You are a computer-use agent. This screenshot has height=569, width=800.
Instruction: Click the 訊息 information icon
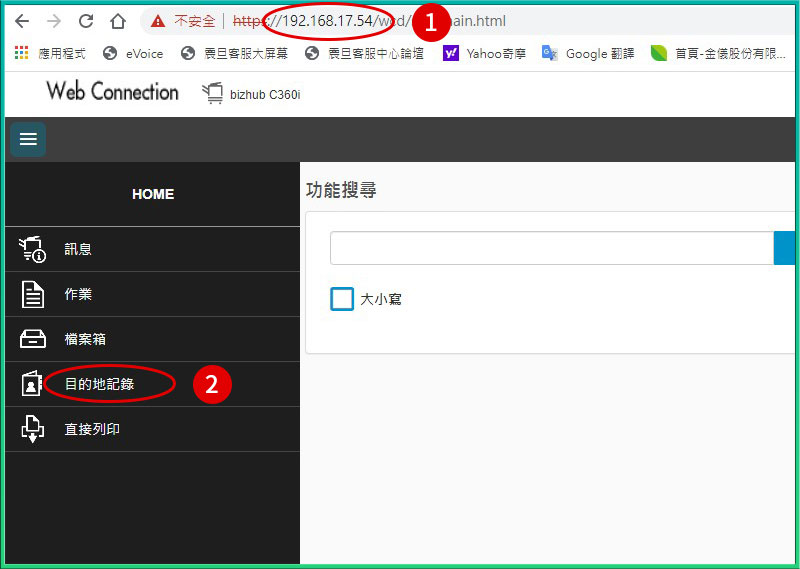(x=33, y=249)
